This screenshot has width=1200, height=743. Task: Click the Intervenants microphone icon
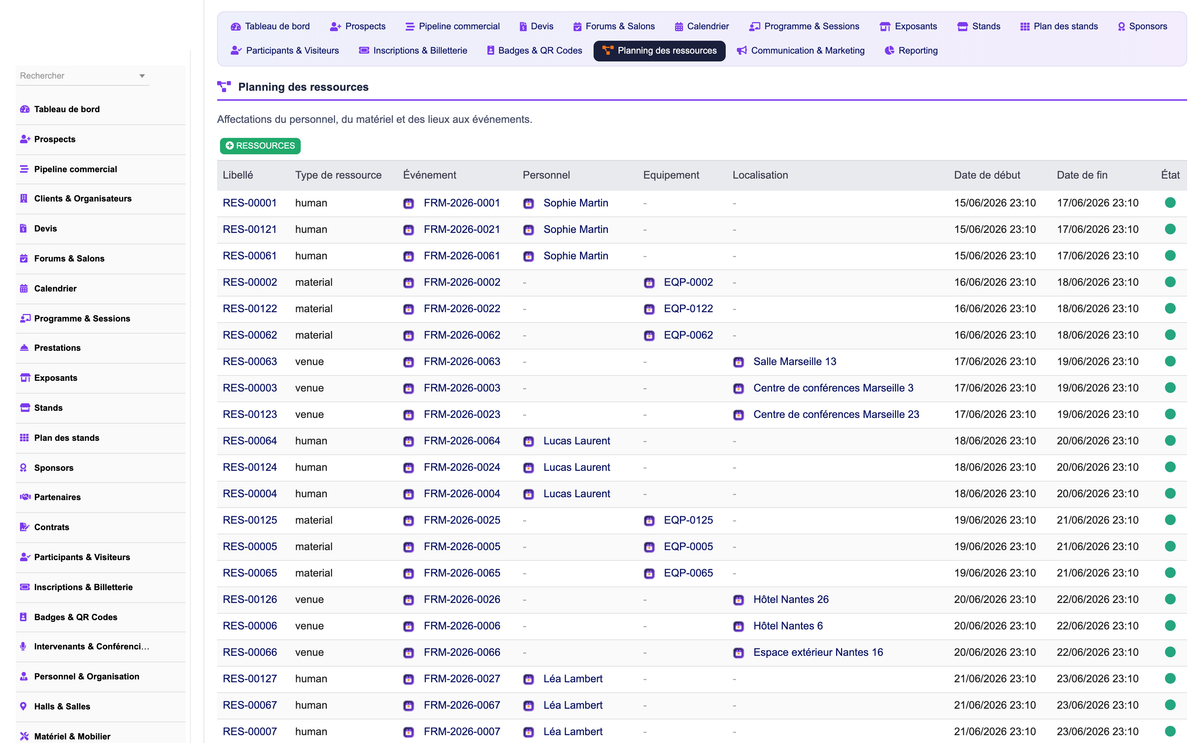pos(24,647)
